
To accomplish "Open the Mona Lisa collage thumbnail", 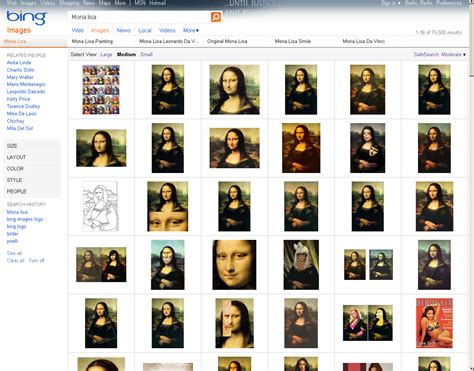I will 101,89.
